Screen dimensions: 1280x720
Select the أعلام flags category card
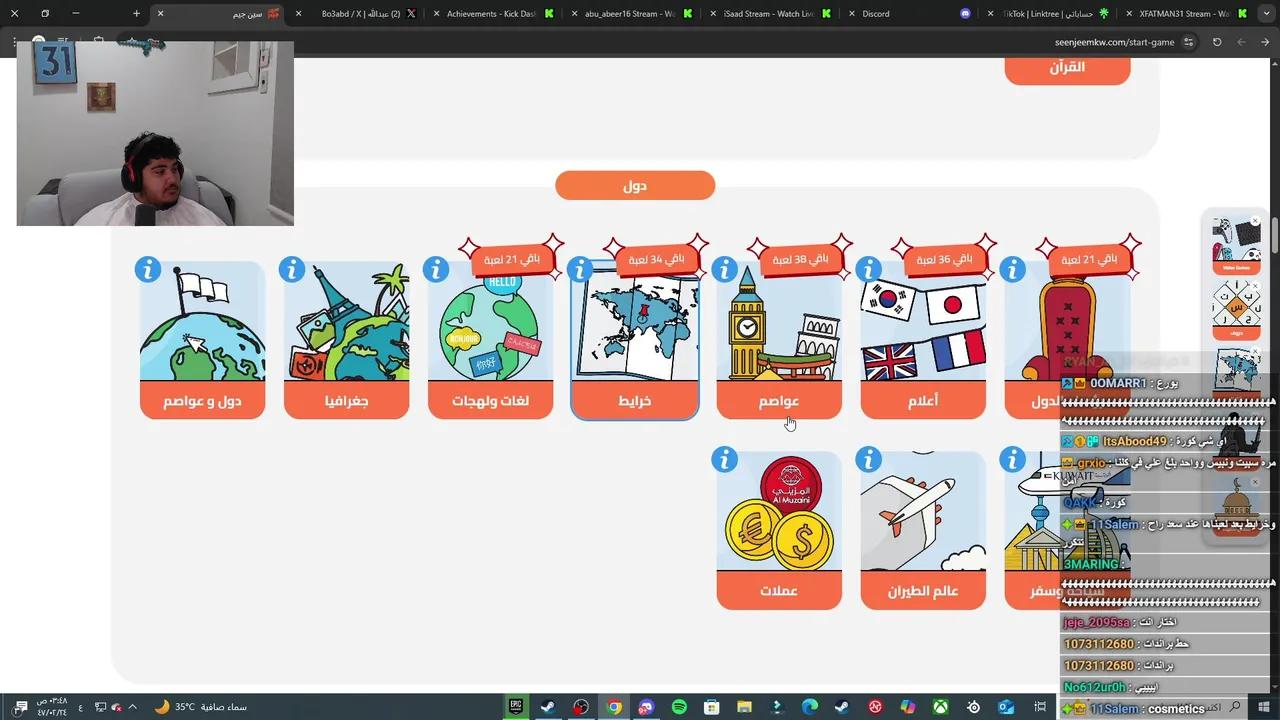pos(922,340)
